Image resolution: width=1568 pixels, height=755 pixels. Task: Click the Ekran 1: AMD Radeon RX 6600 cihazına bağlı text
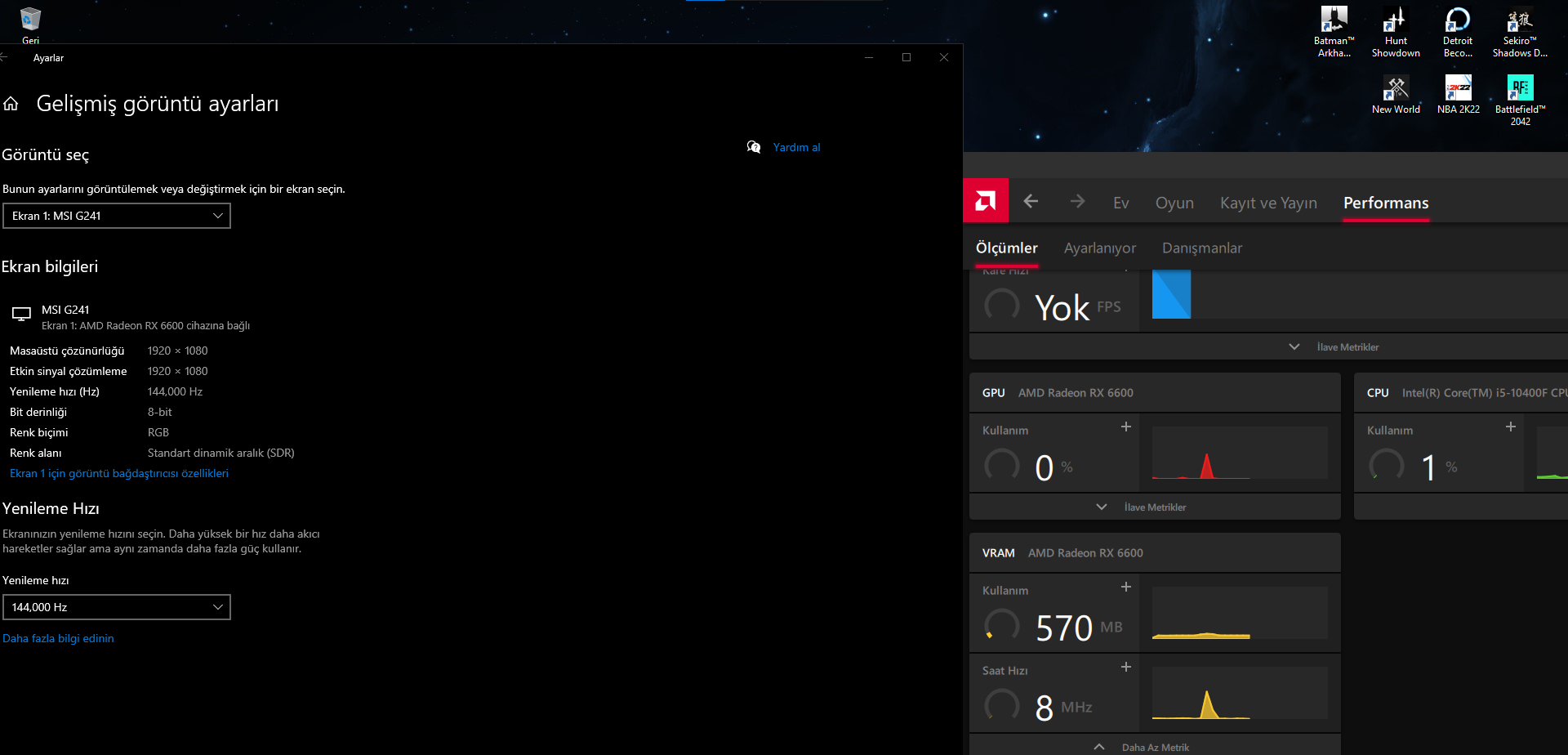[x=145, y=325]
